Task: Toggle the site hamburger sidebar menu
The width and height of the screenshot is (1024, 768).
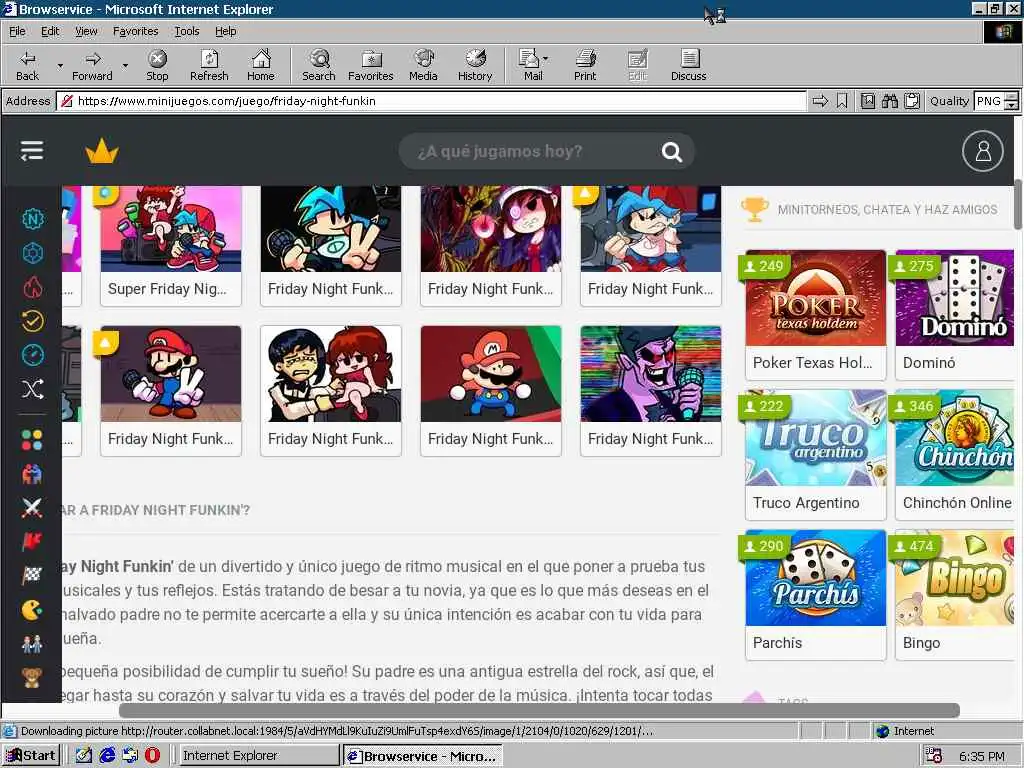Action: pos(31,151)
